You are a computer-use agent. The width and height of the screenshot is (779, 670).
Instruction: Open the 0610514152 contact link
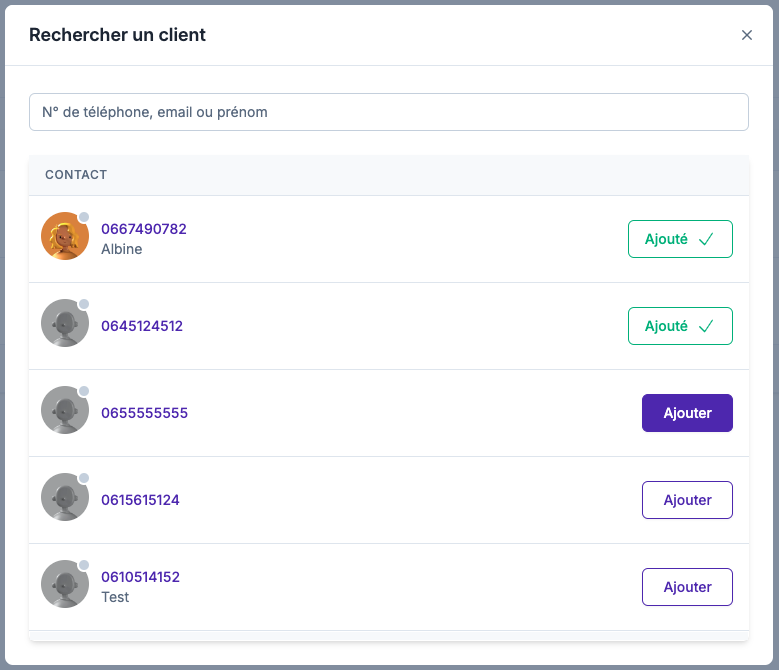point(140,577)
